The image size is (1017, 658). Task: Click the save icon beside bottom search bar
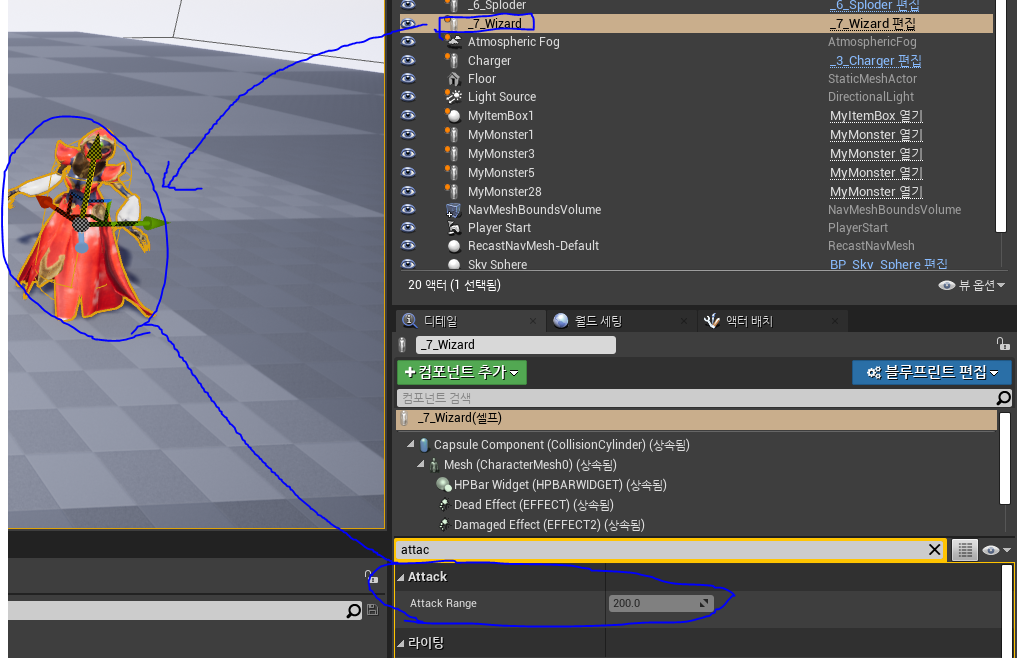[x=372, y=609]
